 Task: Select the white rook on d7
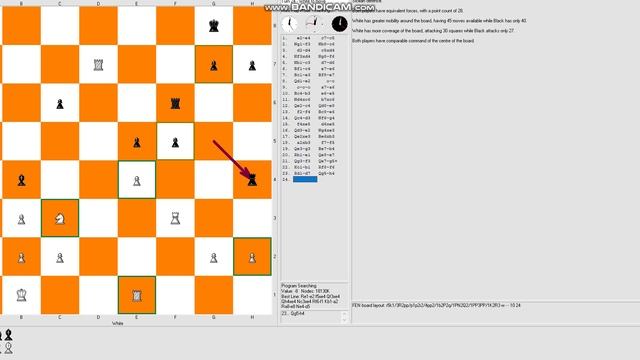pos(98,65)
